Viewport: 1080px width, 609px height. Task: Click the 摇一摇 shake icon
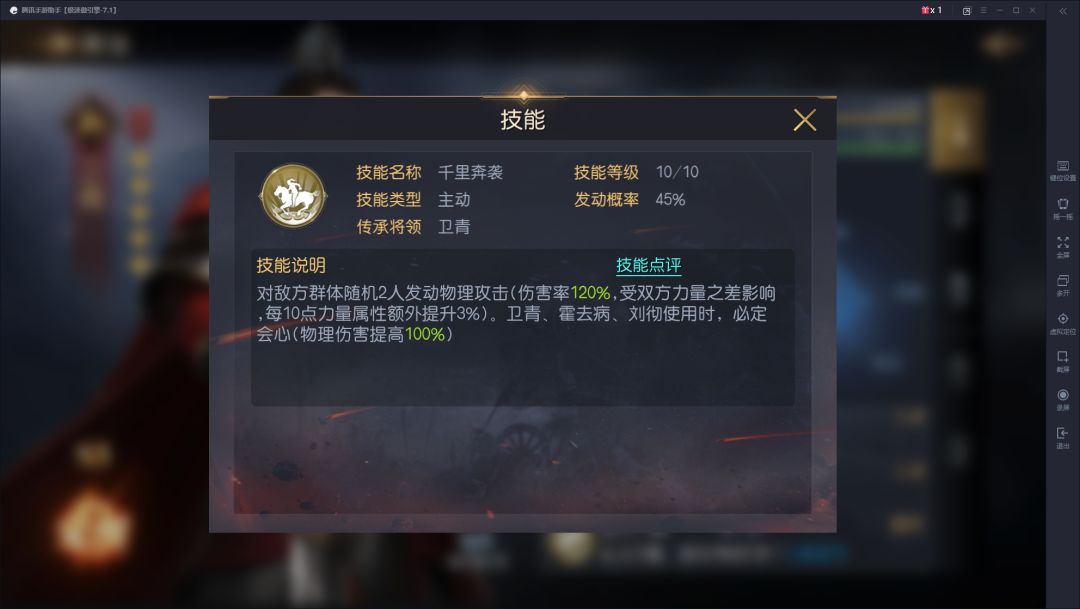[x=1063, y=208]
